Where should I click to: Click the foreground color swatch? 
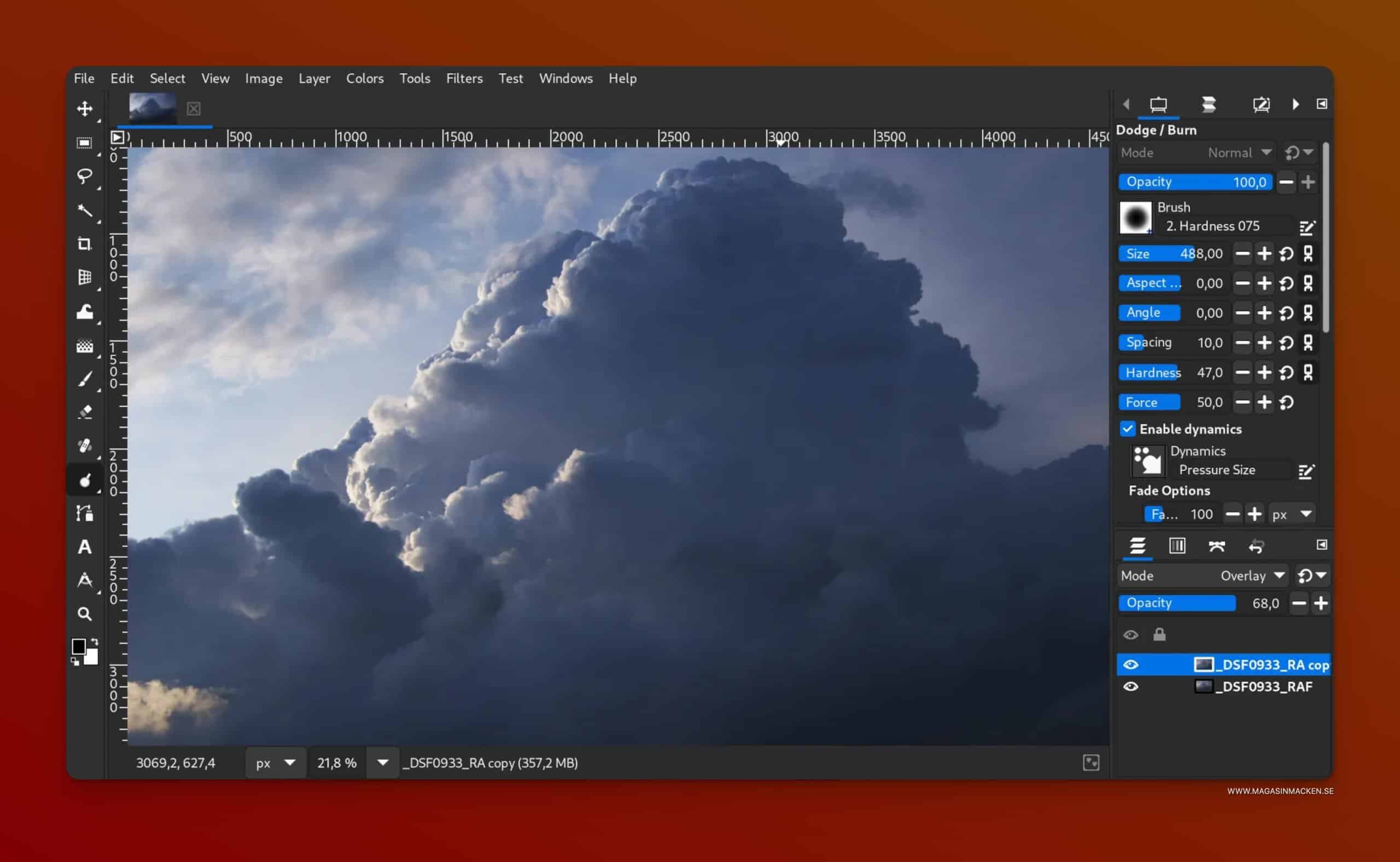pos(79,646)
